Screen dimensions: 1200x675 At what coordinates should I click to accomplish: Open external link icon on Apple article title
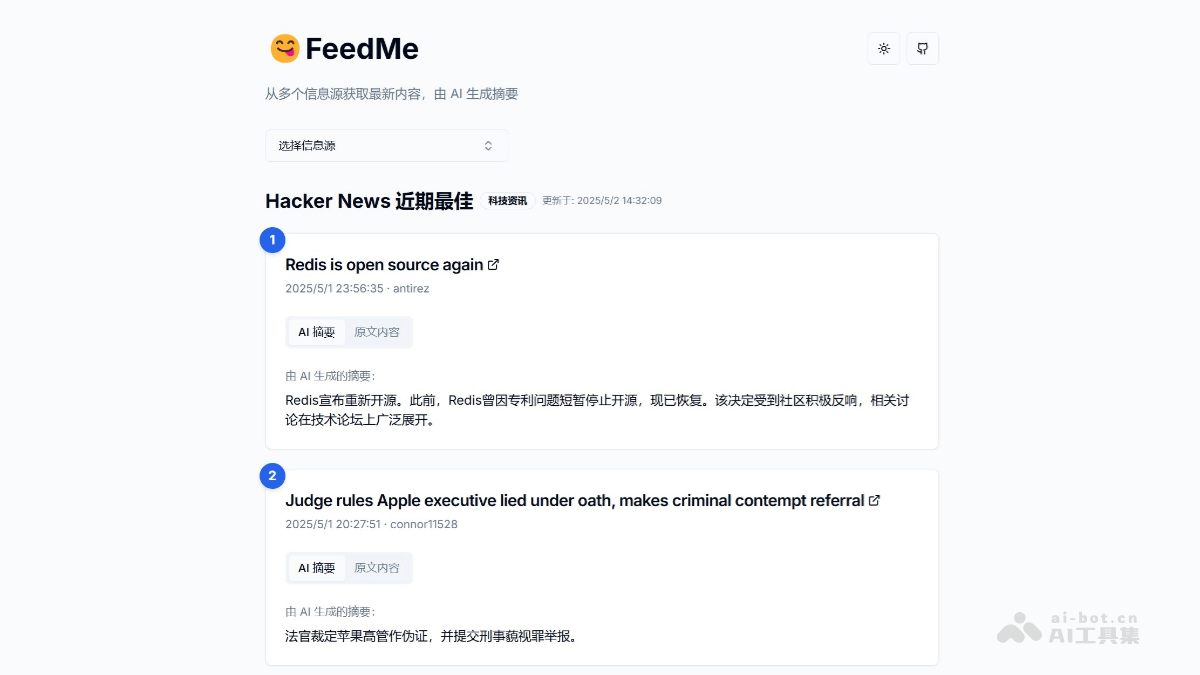point(875,500)
